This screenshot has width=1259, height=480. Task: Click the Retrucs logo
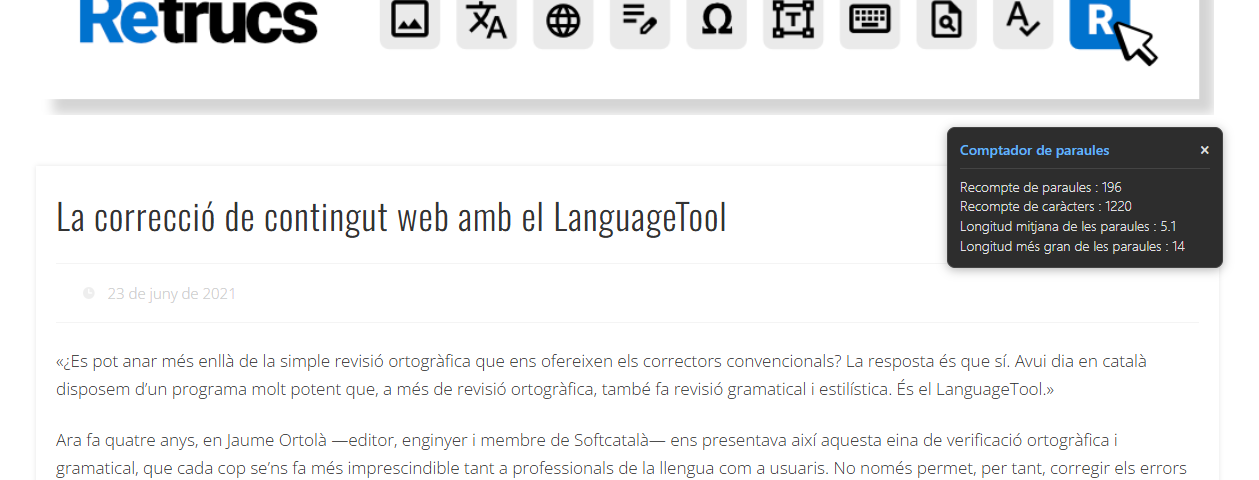coord(198,21)
